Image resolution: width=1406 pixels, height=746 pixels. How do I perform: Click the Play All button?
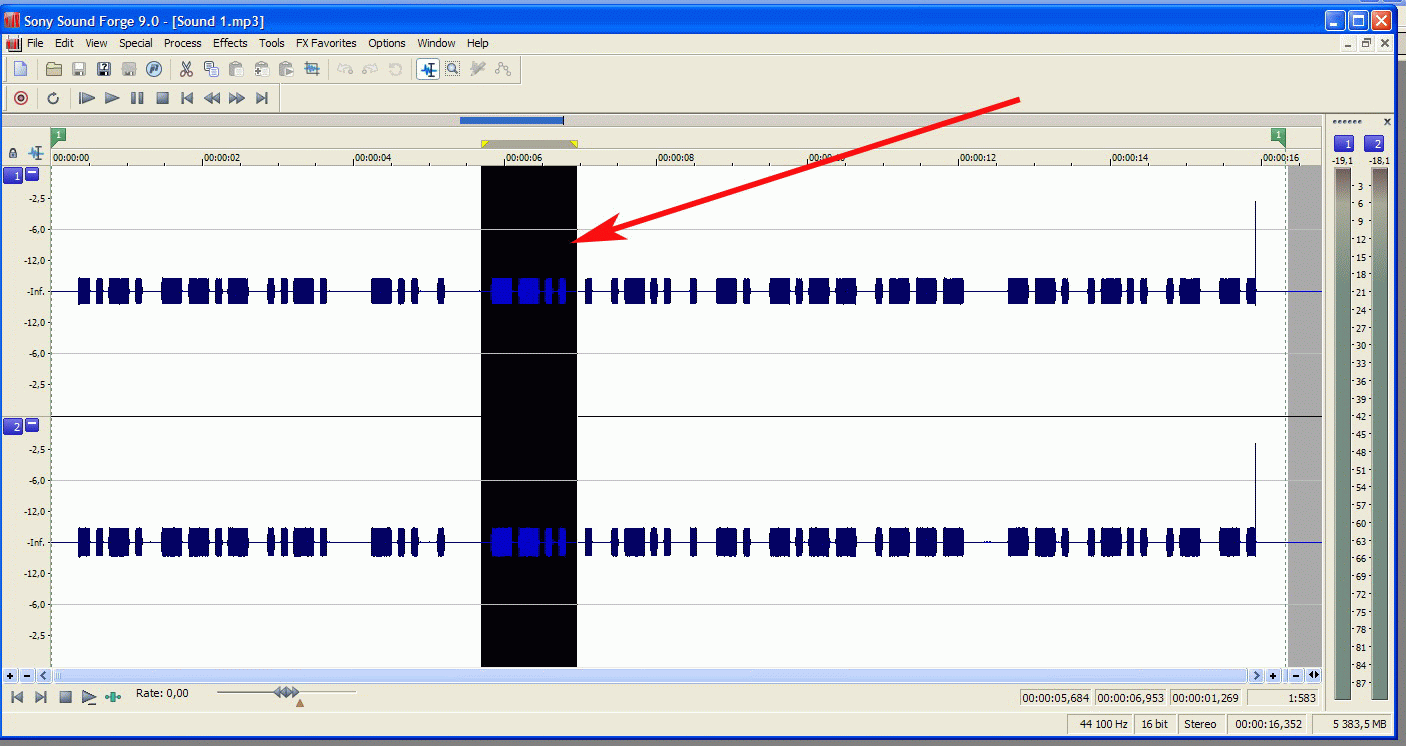click(87, 98)
